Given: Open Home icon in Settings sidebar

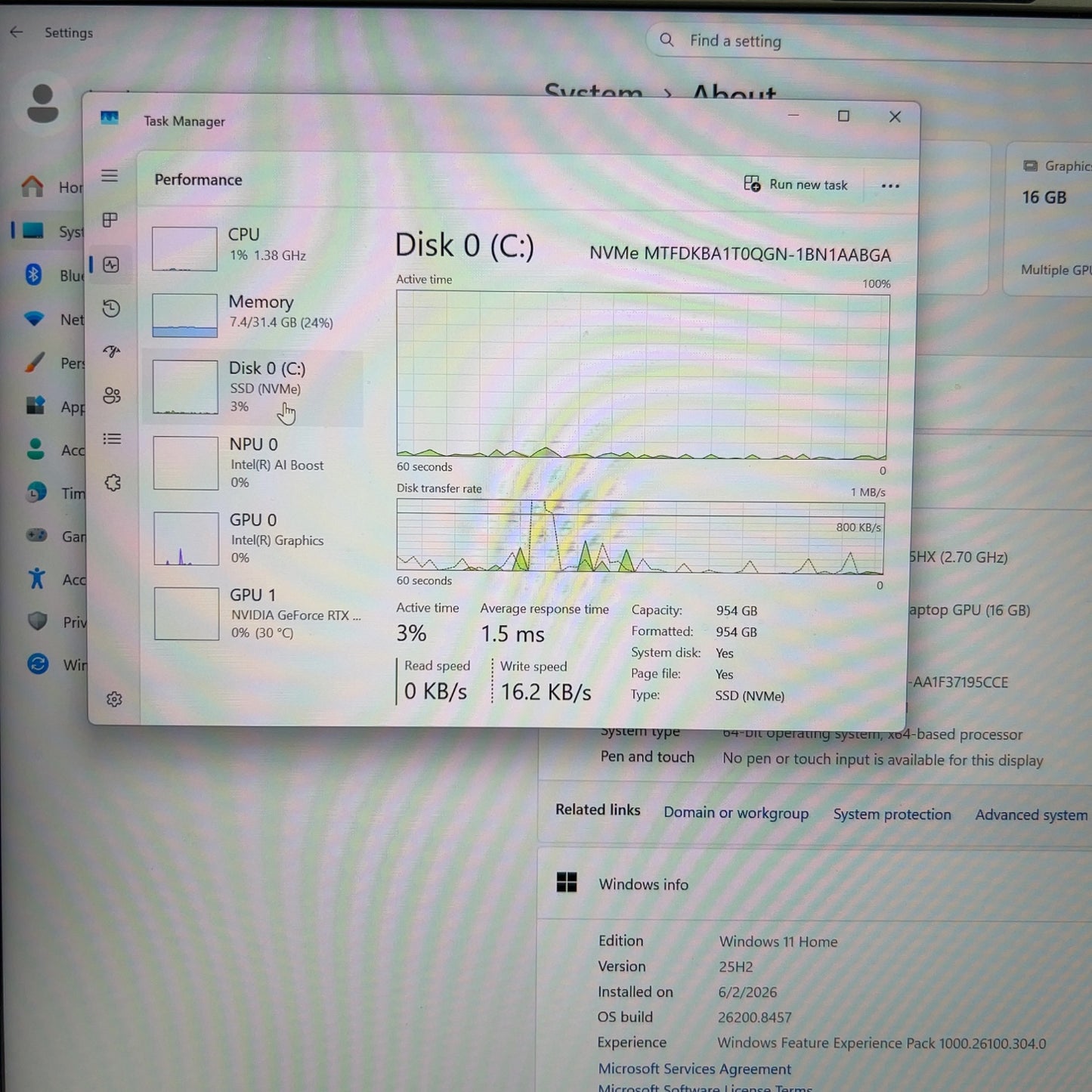Looking at the screenshot, I should pyautogui.click(x=32, y=186).
